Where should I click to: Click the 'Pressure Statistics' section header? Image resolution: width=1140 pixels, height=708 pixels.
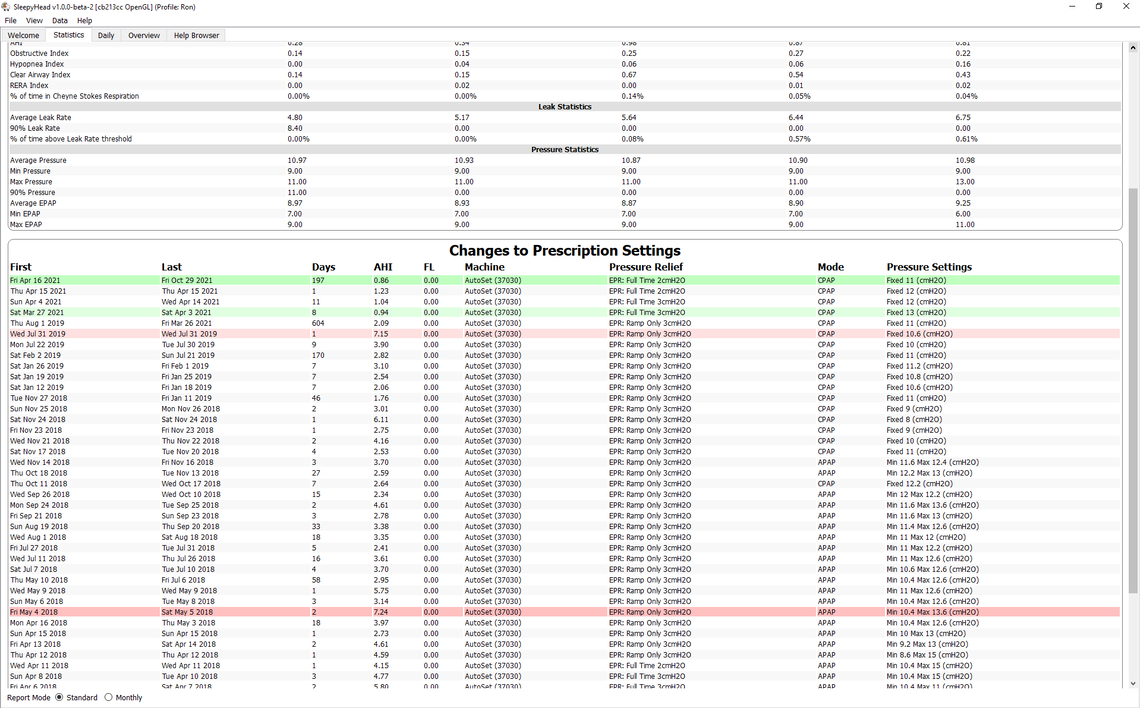[x=565, y=150]
